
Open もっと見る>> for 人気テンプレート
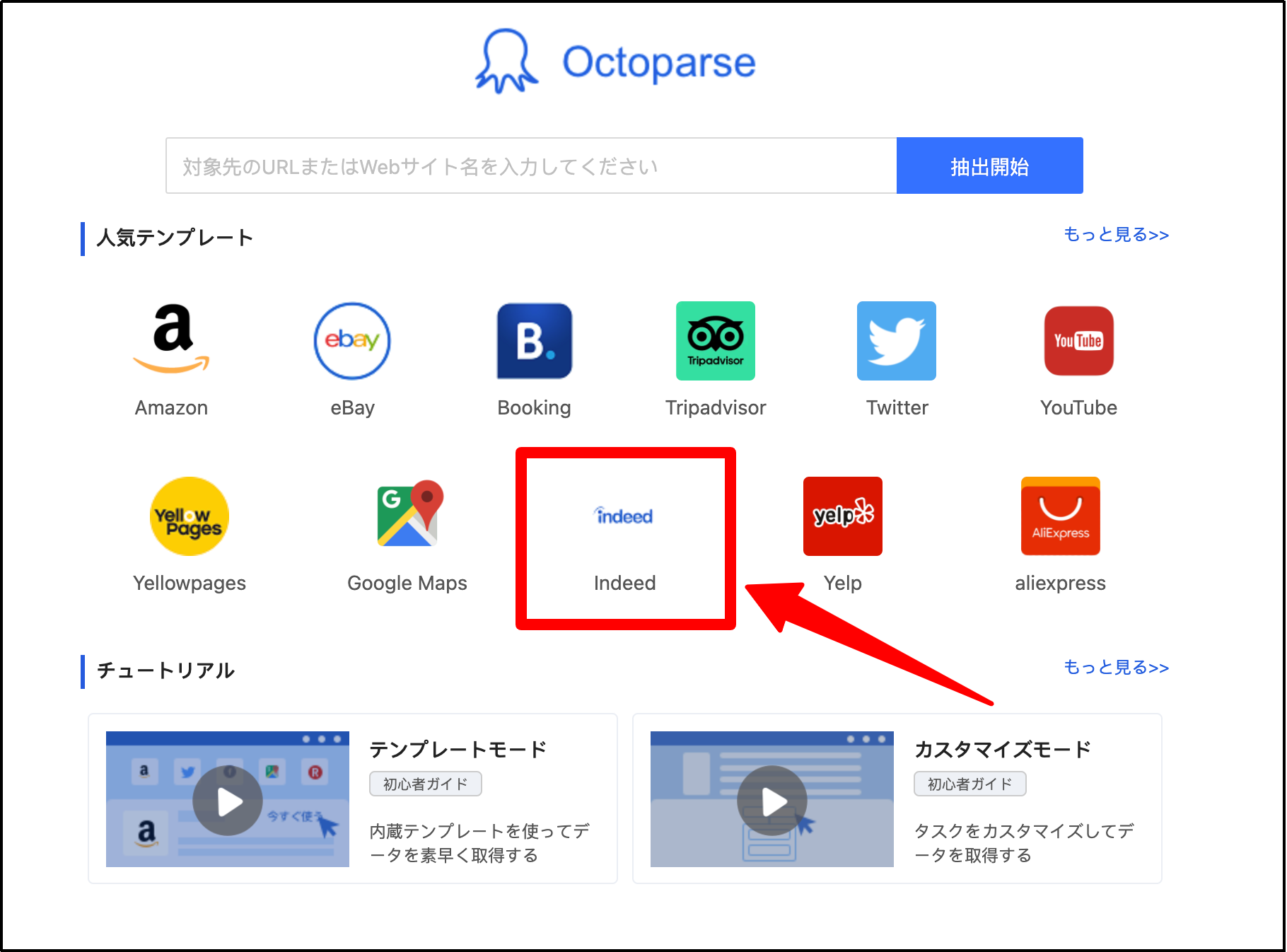(1117, 234)
